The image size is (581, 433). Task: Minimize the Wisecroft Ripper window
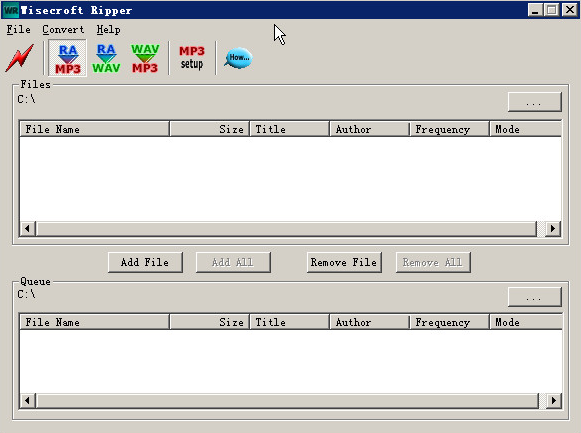pos(535,10)
